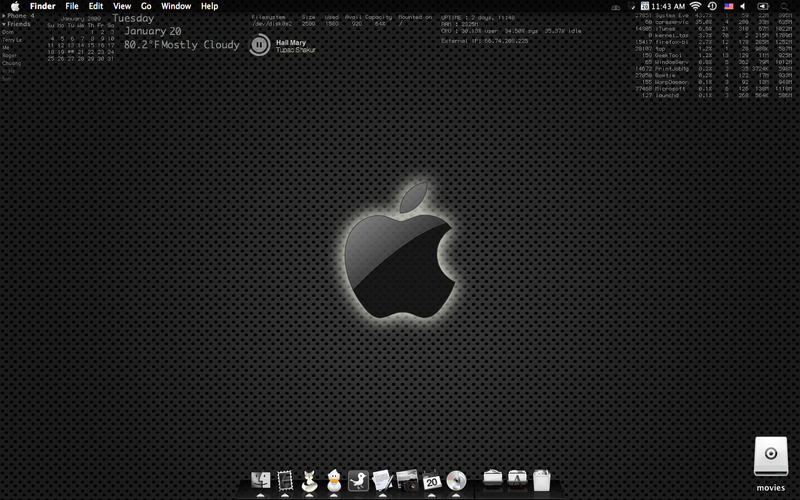Click the January 20 date text
800x500 pixels.
click(153, 31)
